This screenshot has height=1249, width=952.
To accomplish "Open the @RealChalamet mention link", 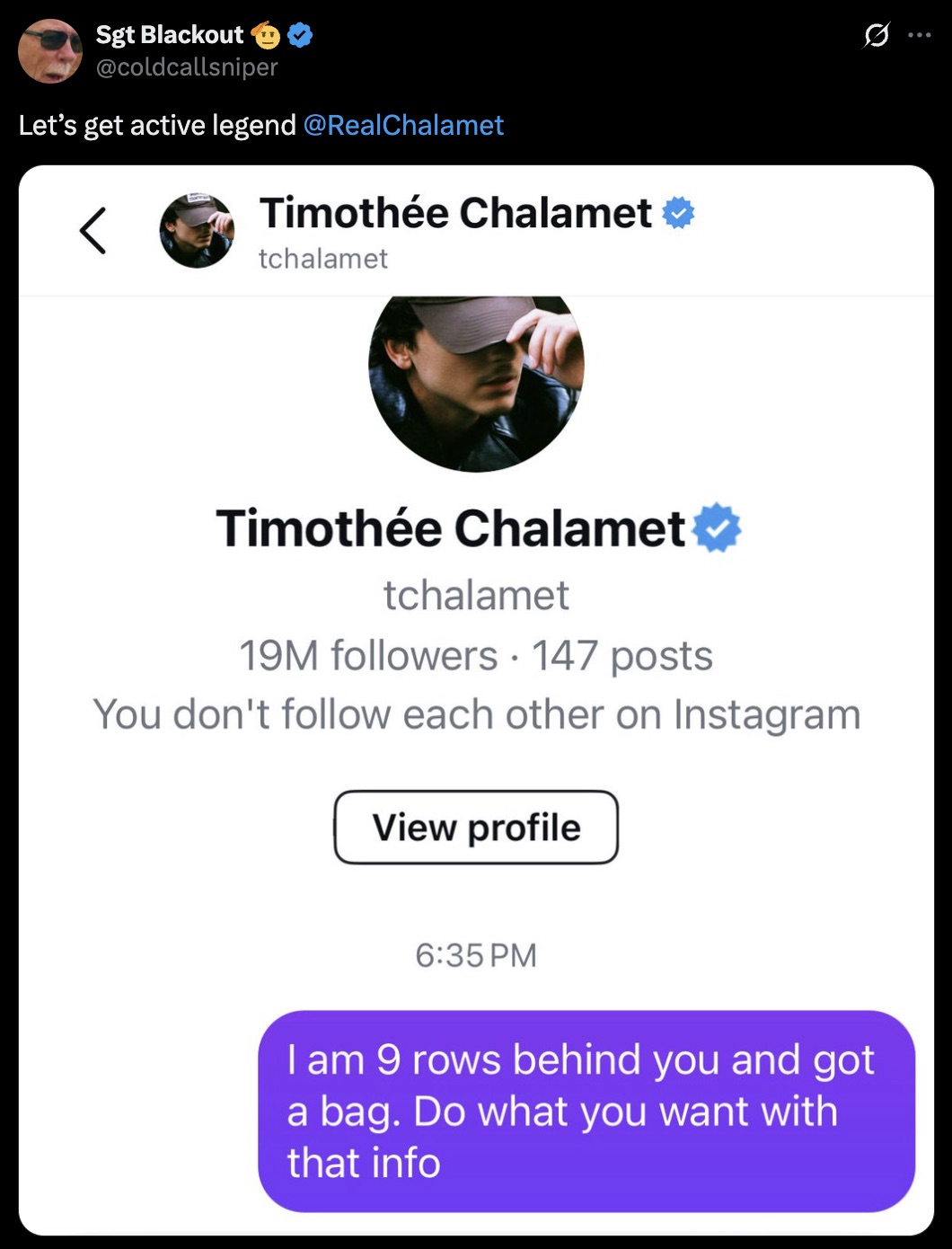I will 403,125.
